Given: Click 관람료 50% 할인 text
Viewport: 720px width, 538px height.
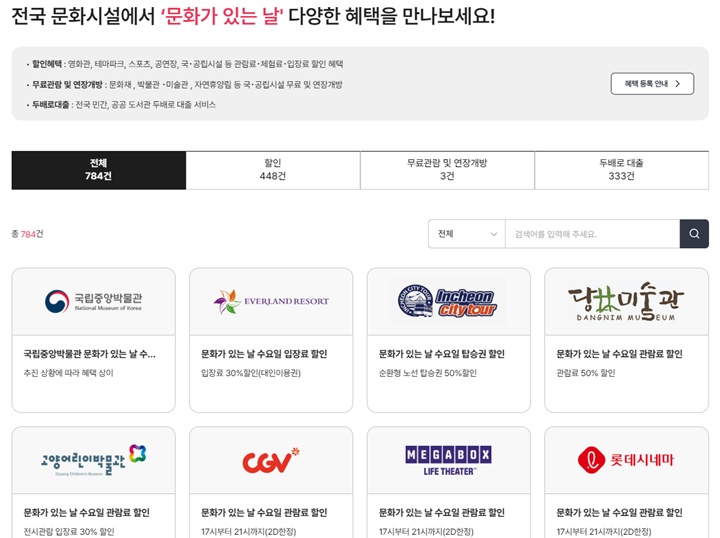Looking at the screenshot, I should click(585, 373).
